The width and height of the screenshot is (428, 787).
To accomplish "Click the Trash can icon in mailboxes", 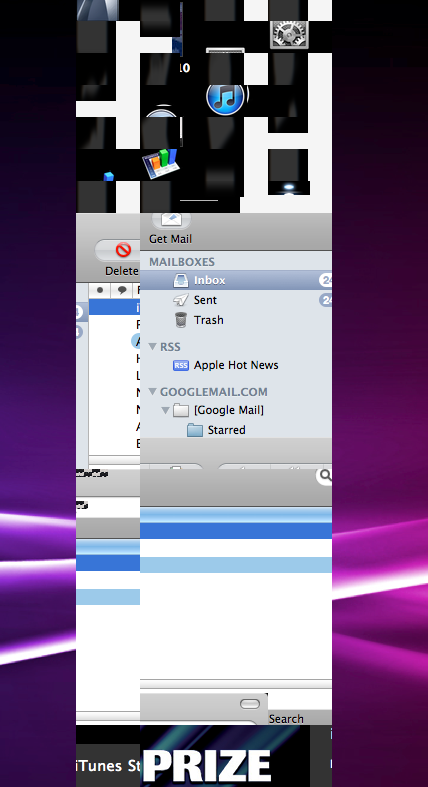I will click(x=181, y=320).
